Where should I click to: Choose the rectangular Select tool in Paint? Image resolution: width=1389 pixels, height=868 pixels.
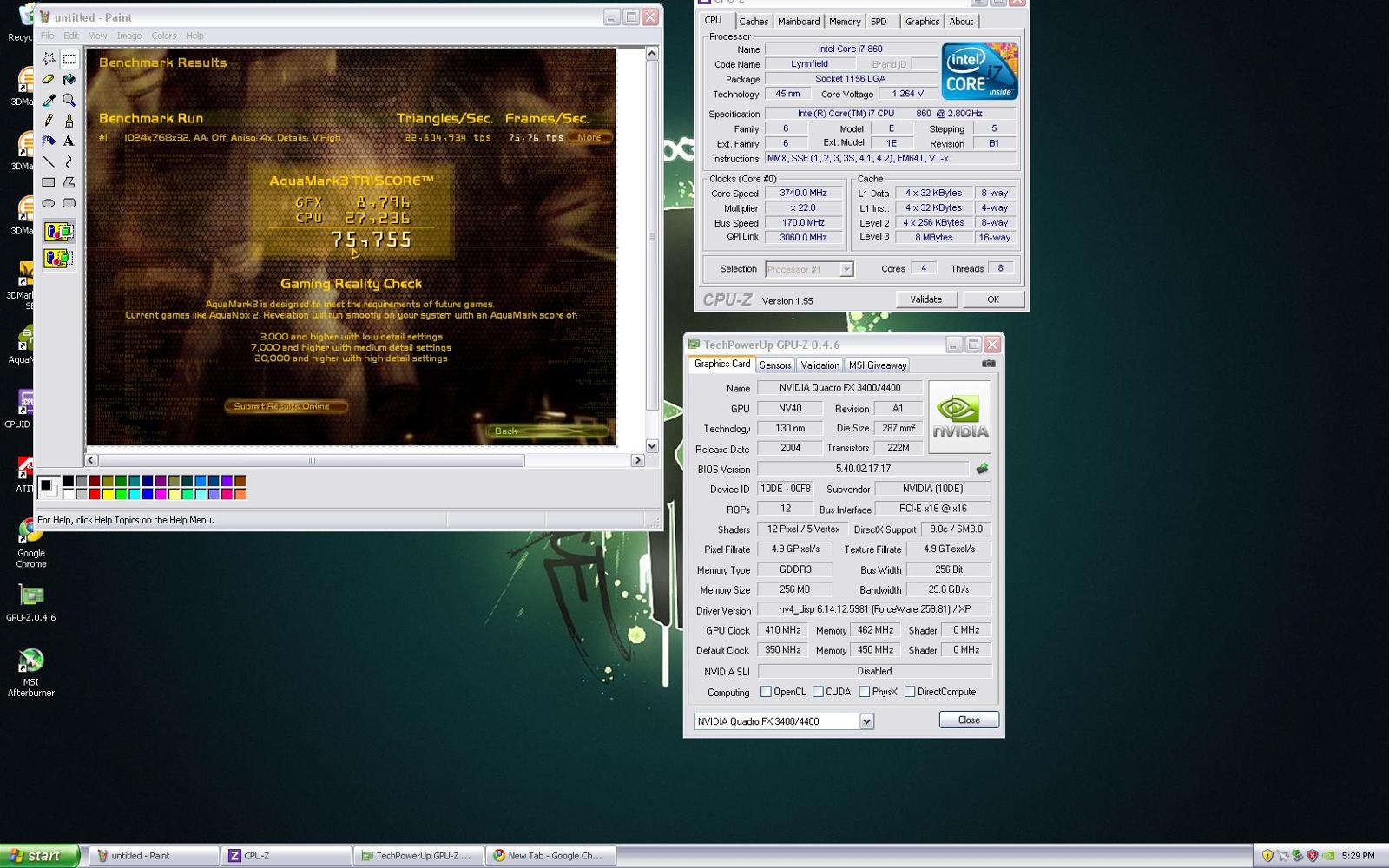[69, 59]
